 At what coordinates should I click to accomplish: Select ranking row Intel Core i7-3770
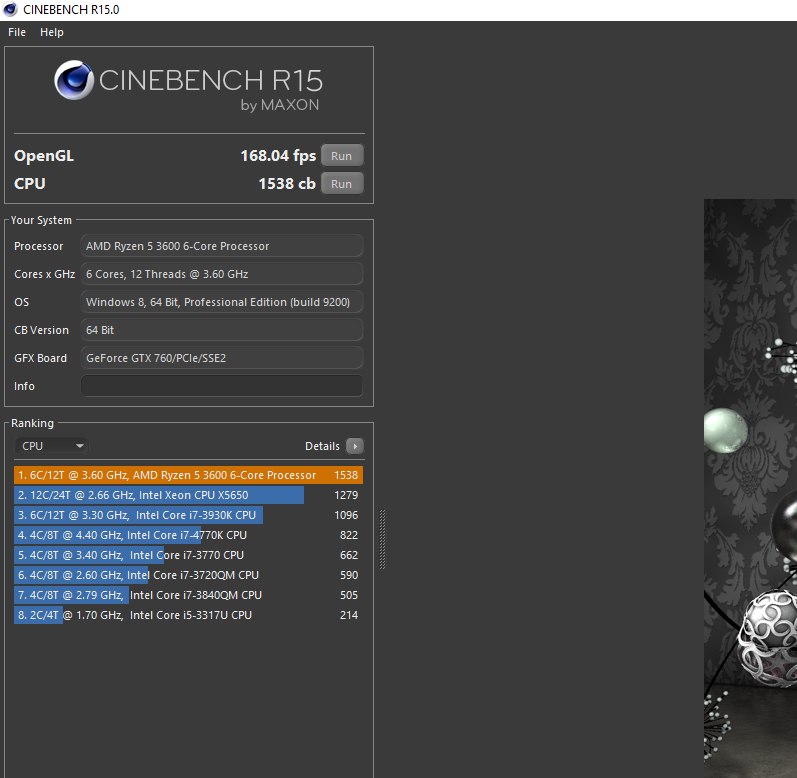(x=189, y=555)
